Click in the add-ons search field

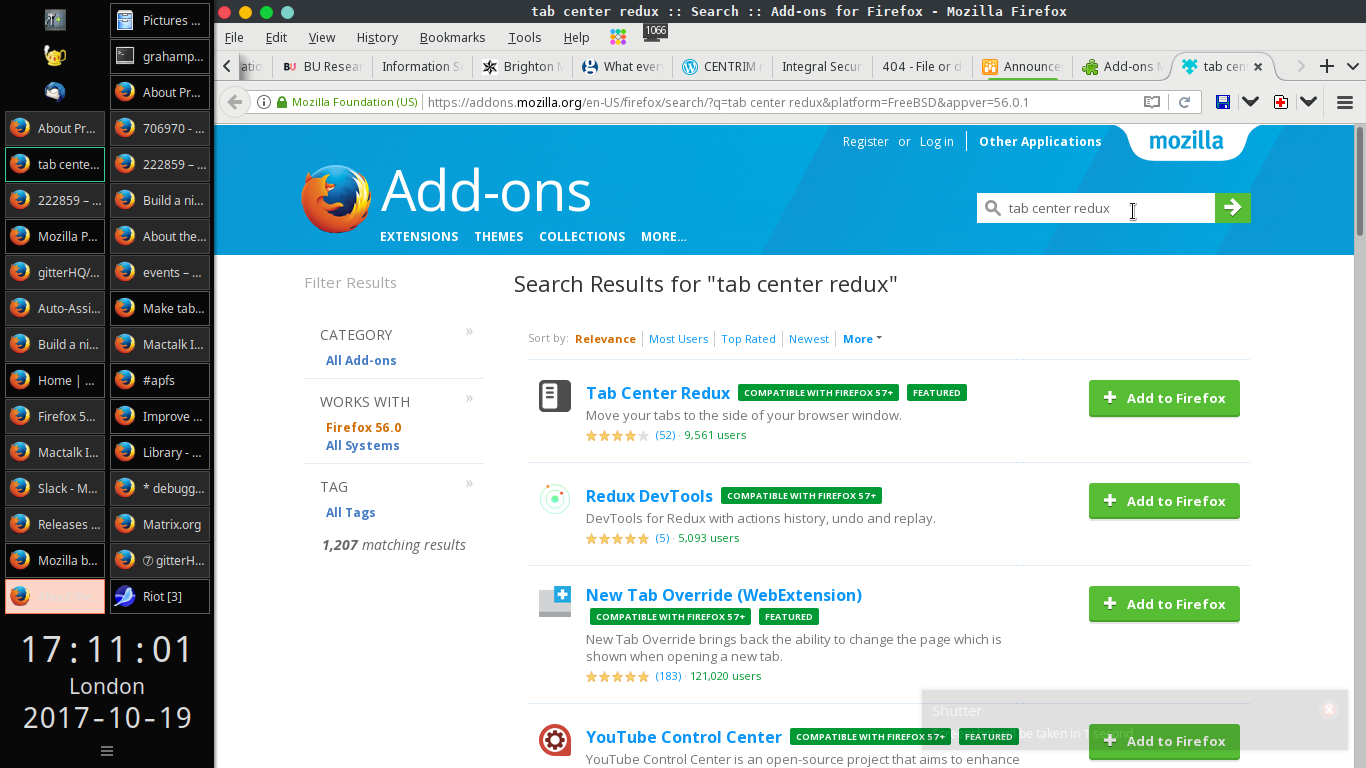click(1096, 208)
